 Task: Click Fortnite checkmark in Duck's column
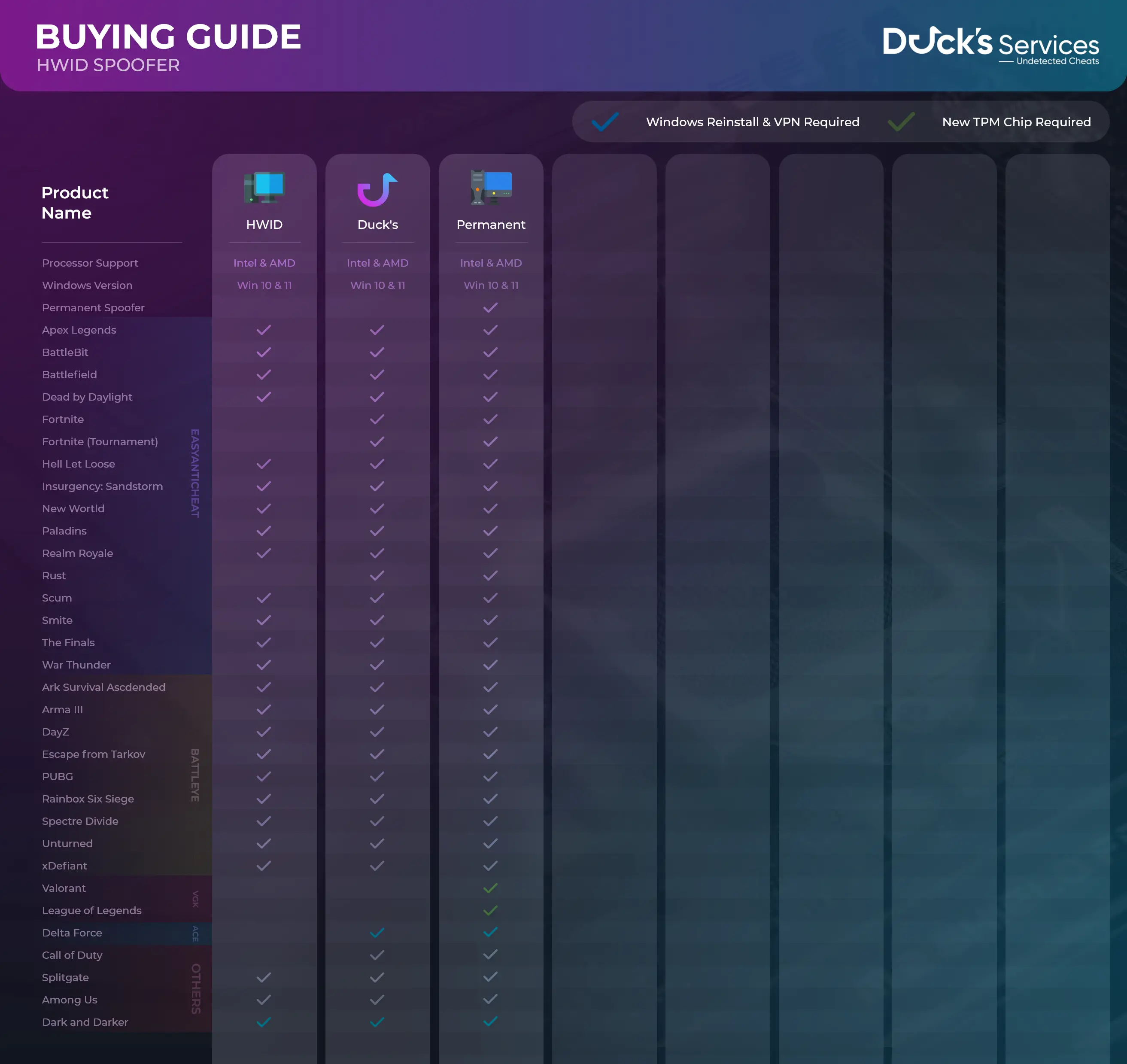pos(377,419)
